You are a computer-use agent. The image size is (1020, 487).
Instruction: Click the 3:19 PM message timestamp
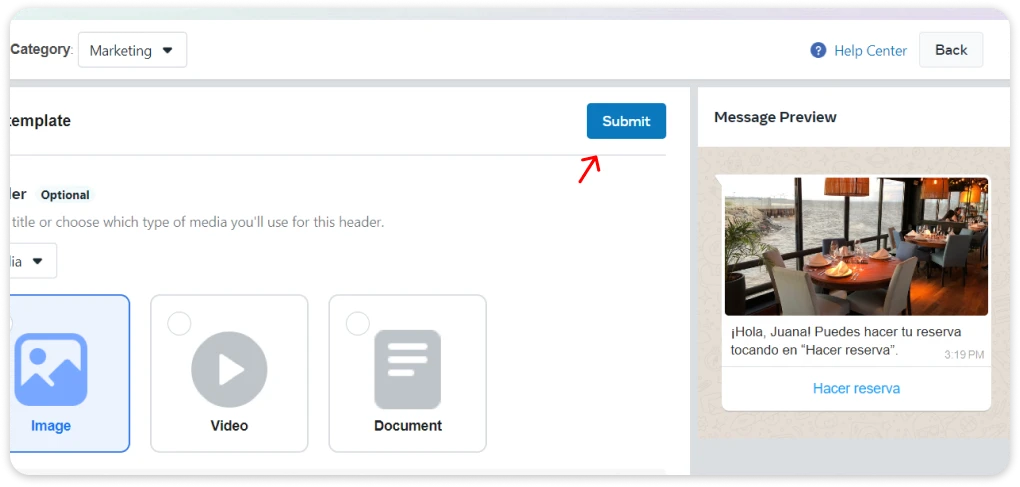coord(963,355)
